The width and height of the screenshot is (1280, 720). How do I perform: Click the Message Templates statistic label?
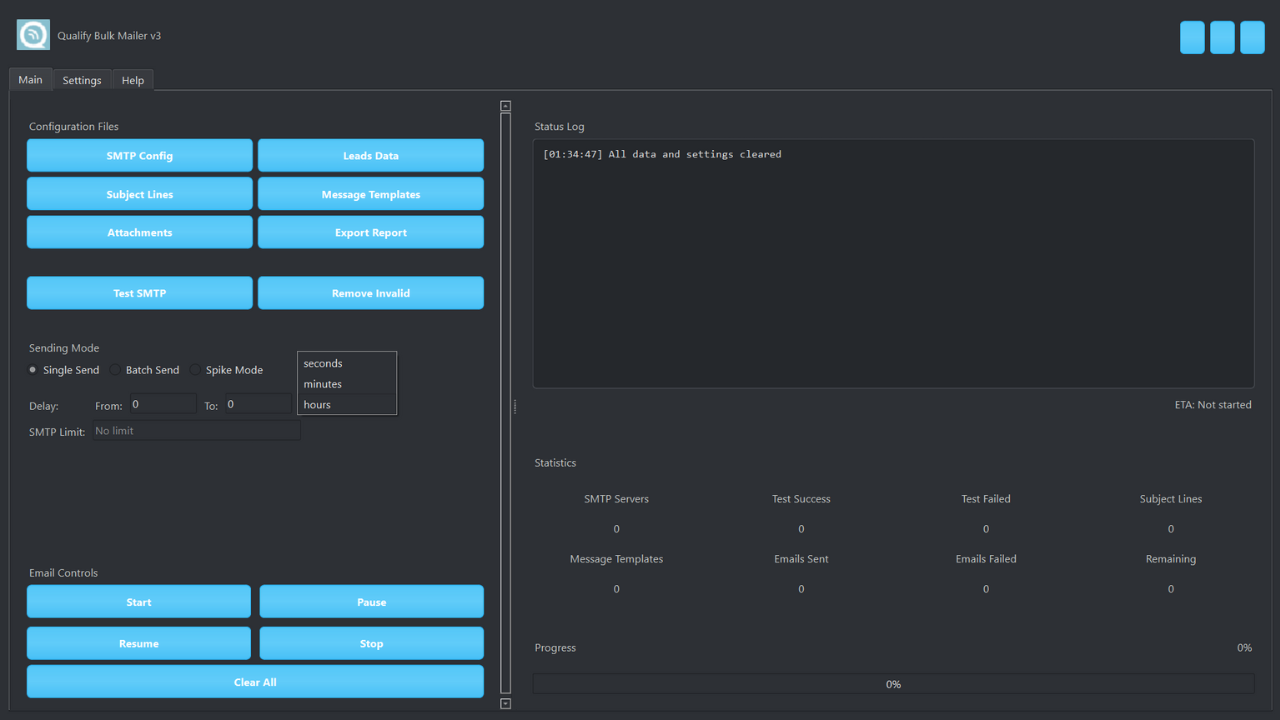click(x=616, y=559)
